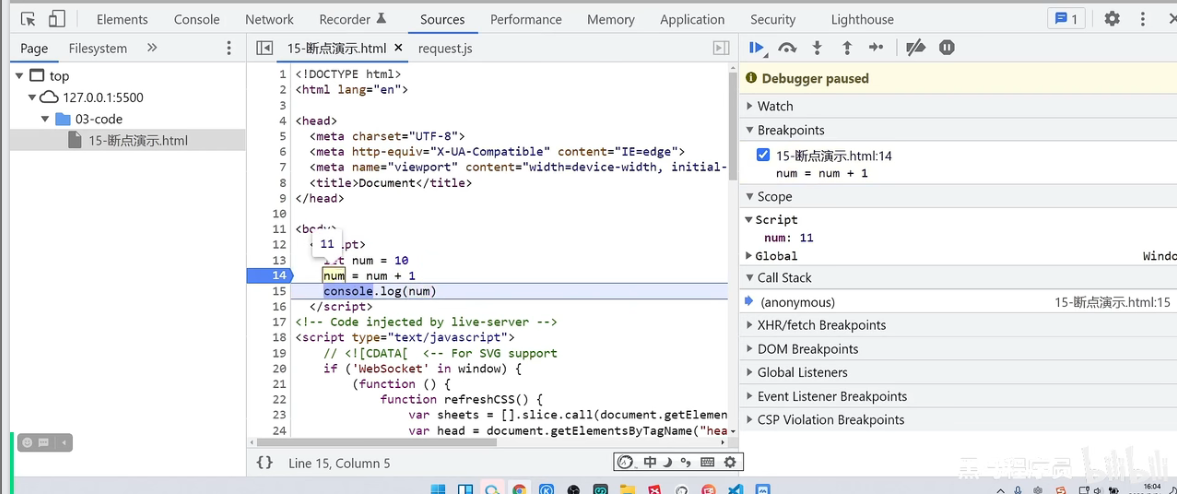
Task: Open the Elements panel
Action: 122,20
